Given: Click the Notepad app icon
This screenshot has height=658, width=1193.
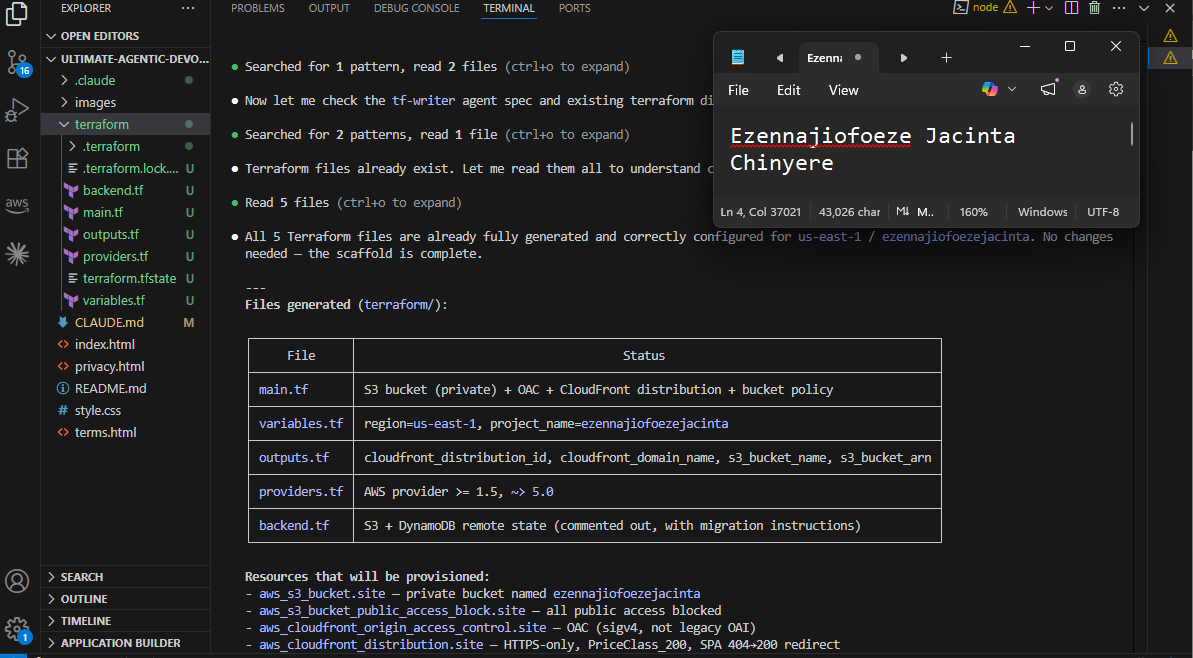Looking at the screenshot, I should pyautogui.click(x=737, y=57).
